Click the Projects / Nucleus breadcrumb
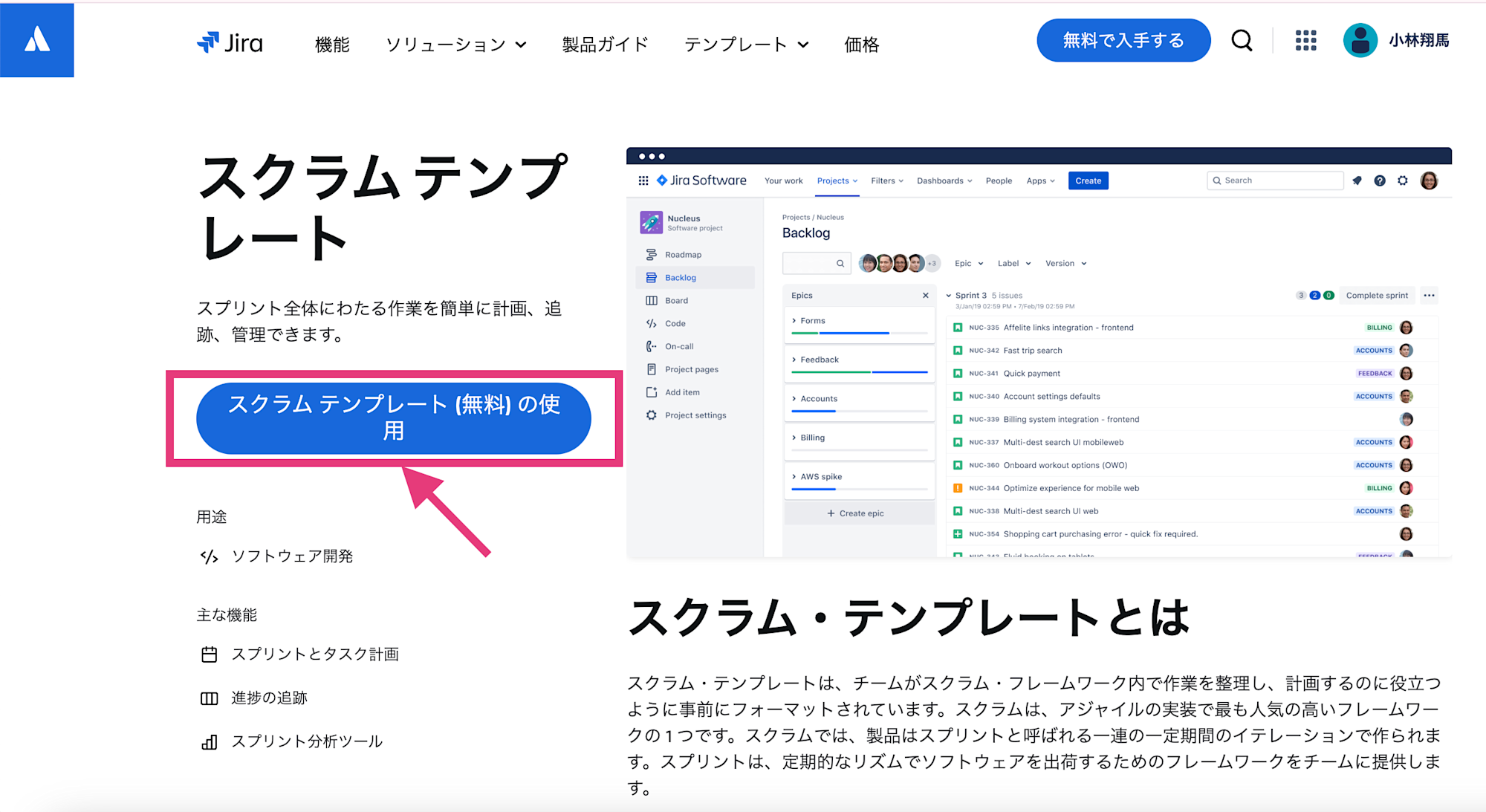The width and height of the screenshot is (1486, 812). pyautogui.click(x=813, y=218)
